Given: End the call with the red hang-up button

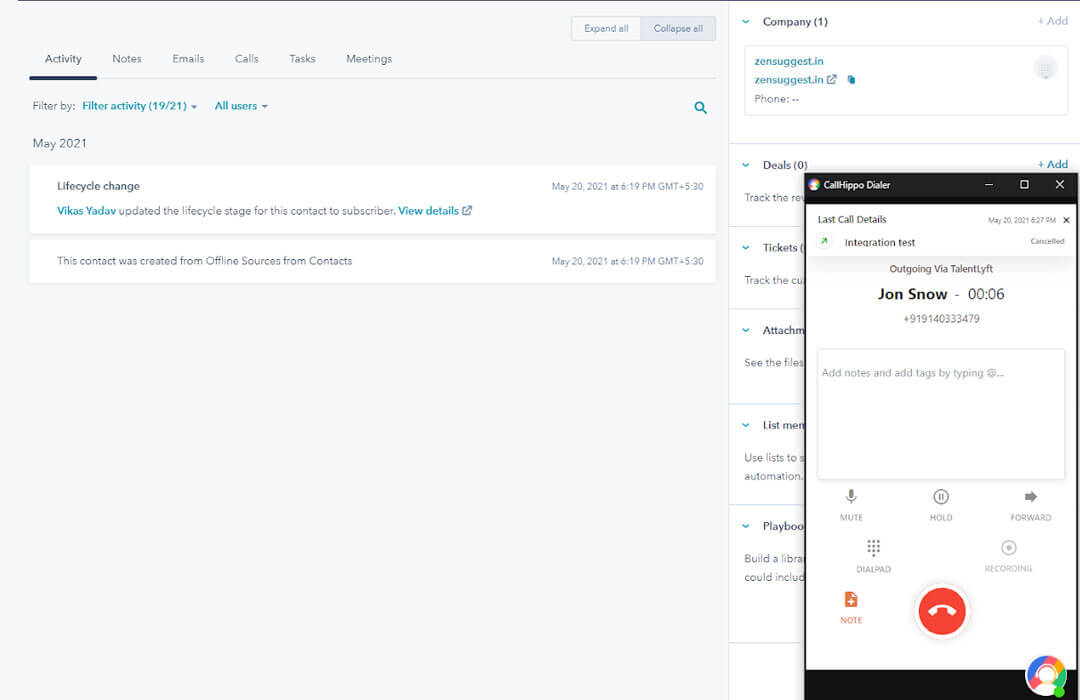Looking at the screenshot, I should pos(942,611).
